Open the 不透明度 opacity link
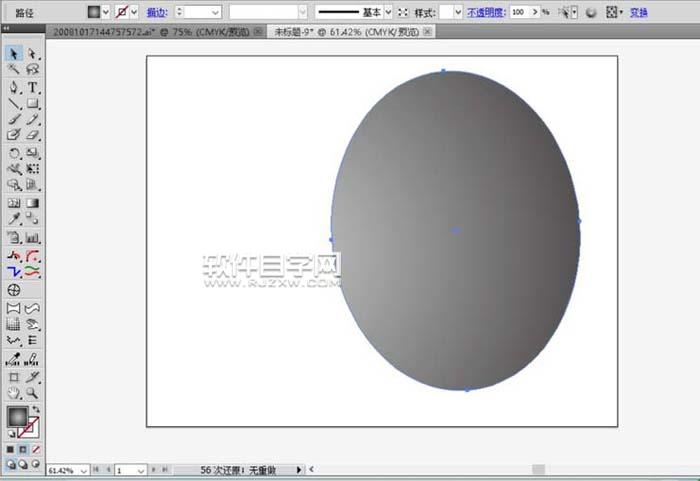 pos(486,13)
